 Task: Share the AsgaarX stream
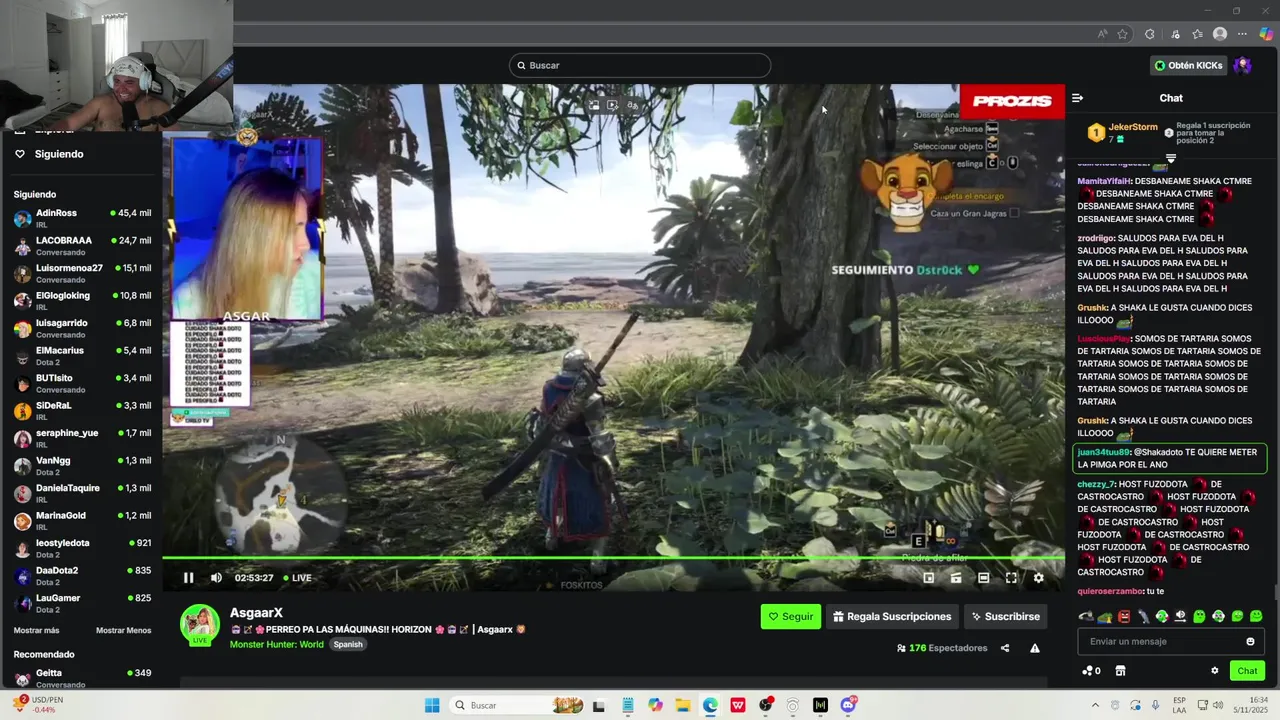pos(1005,648)
